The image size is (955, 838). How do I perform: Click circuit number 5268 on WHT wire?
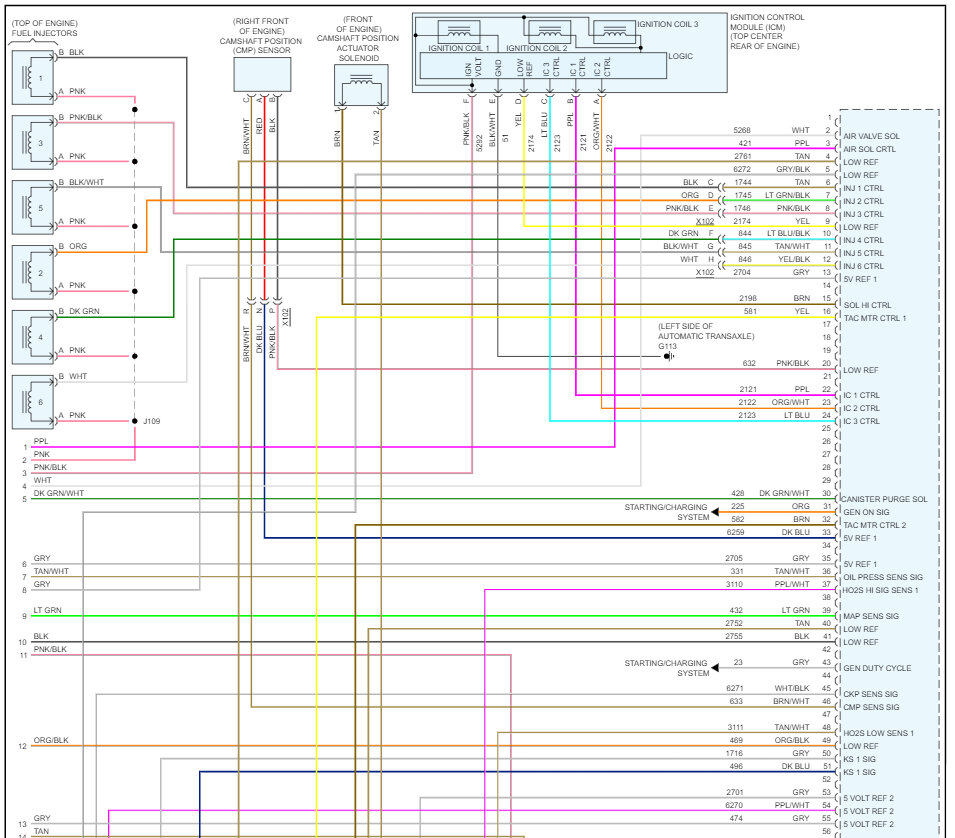tap(742, 130)
